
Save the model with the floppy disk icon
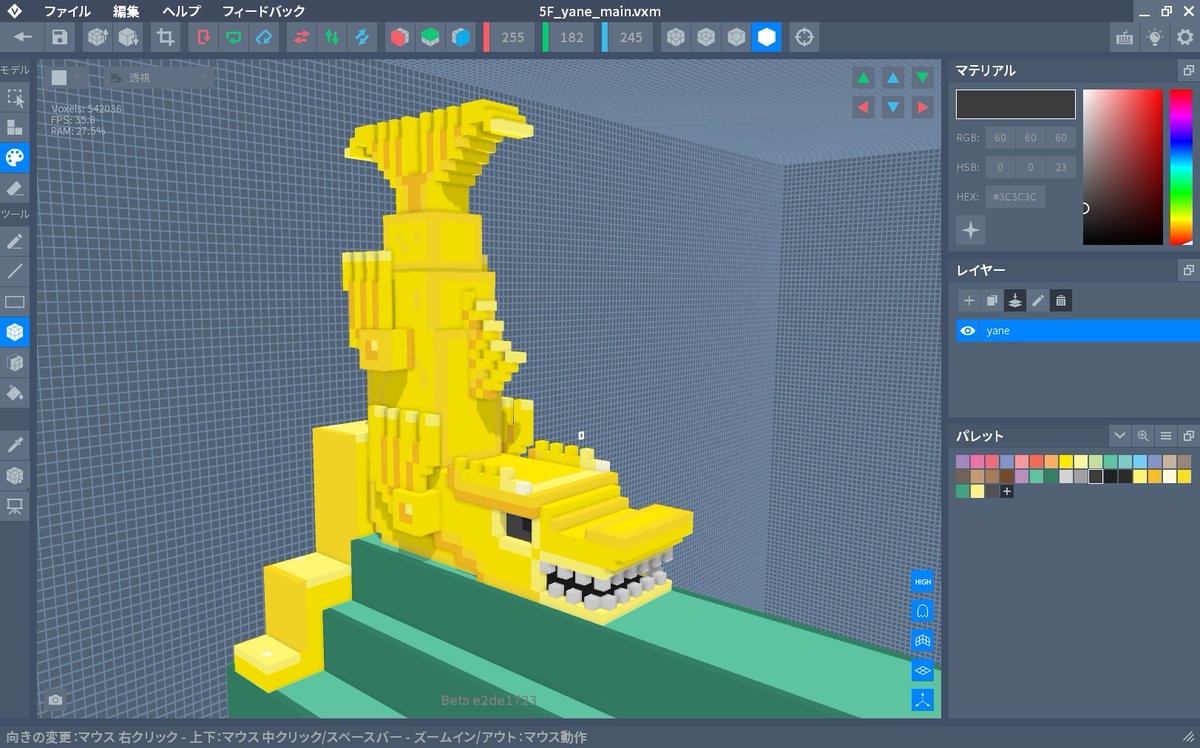pos(60,37)
